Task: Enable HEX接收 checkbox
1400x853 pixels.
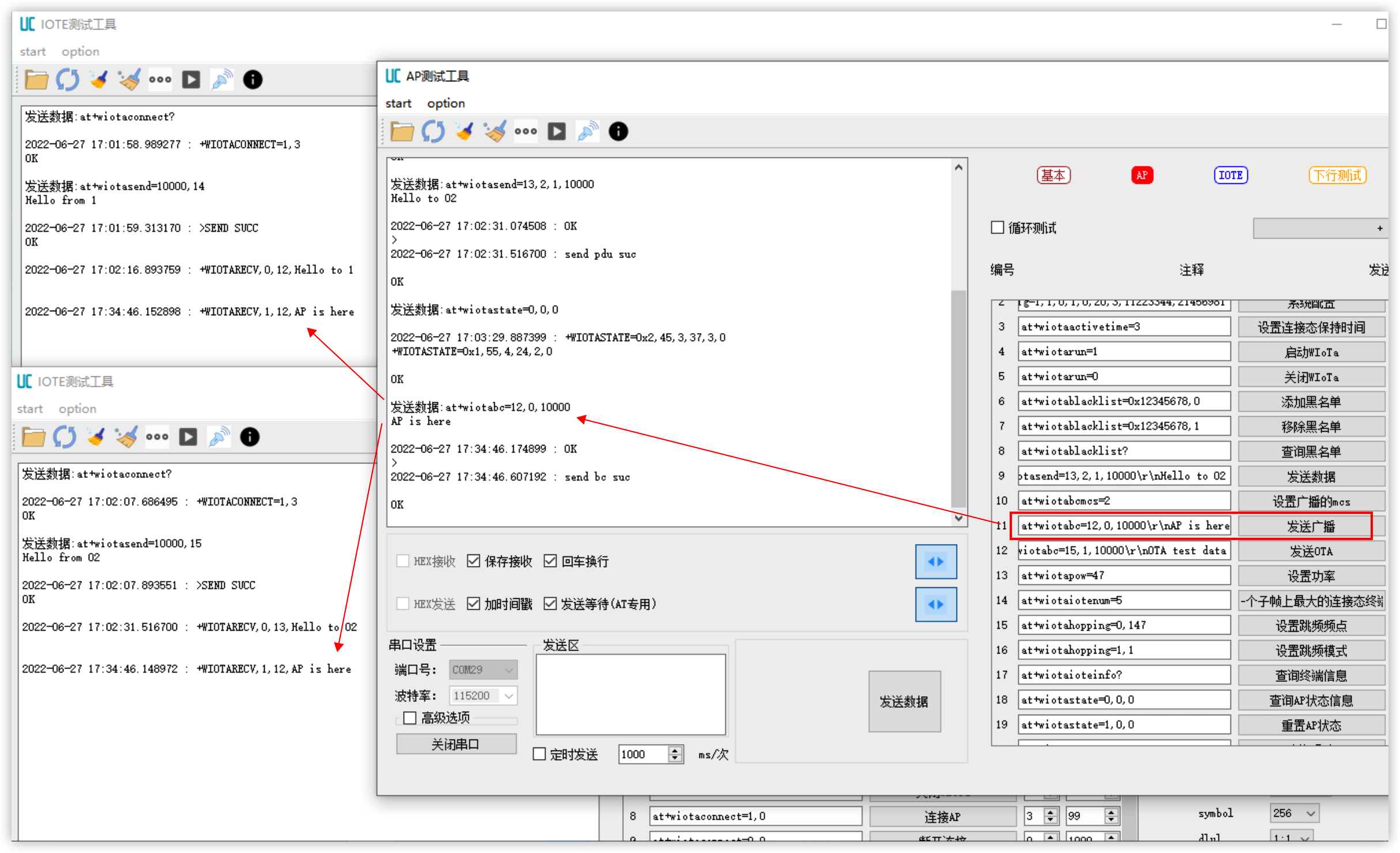Action: click(x=403, y=561)
